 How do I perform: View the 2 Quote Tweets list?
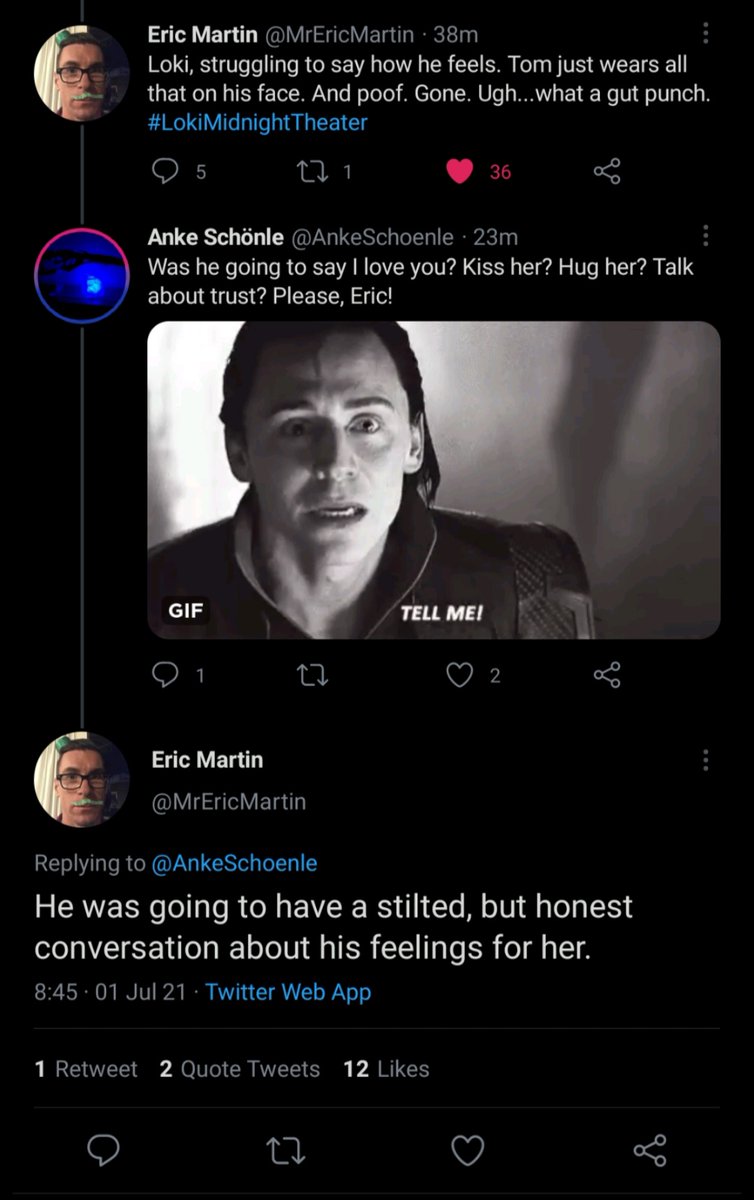pos(240,1069)
